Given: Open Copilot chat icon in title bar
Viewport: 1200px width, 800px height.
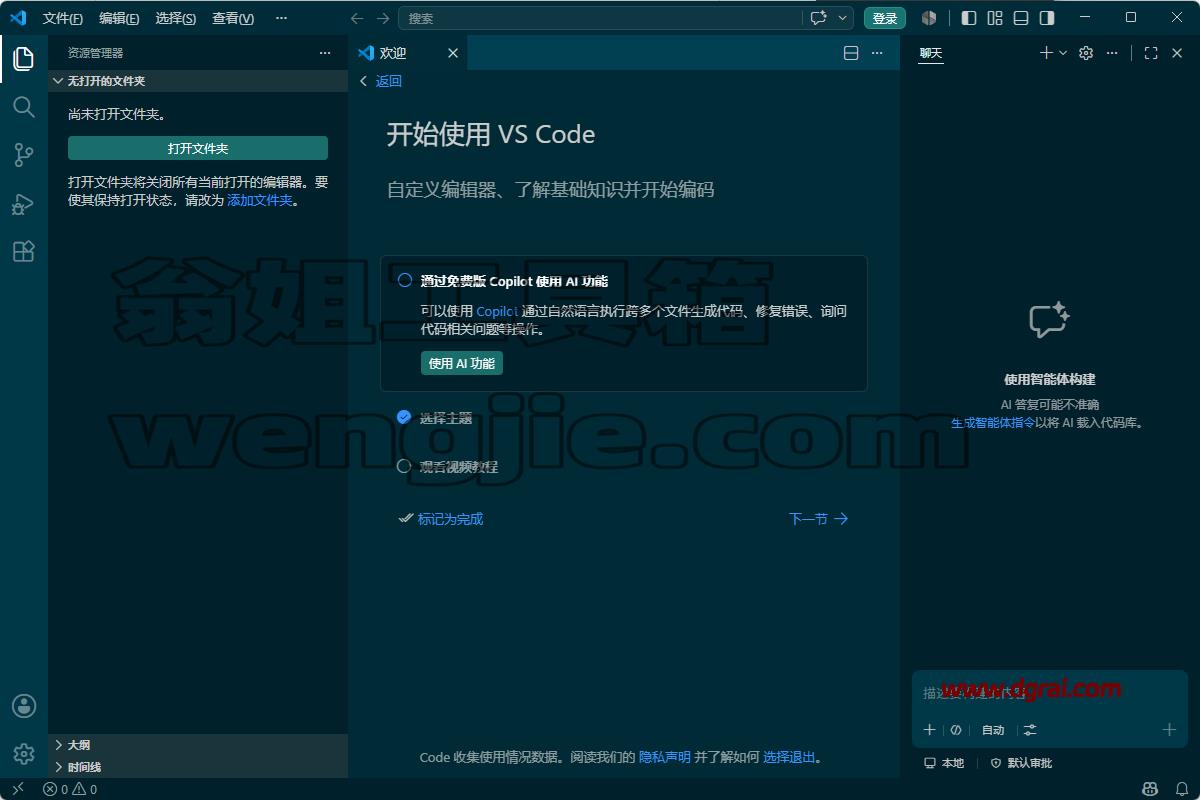Looking at the screenshot, I should (x=819, y=18).
